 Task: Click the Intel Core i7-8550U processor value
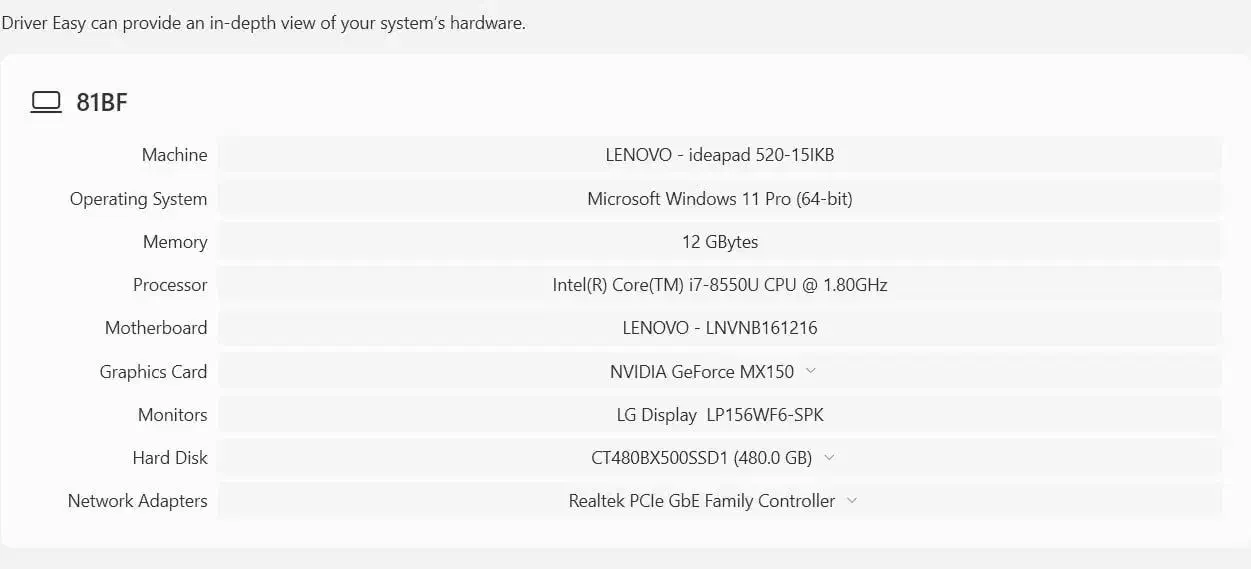coord(719,285)
